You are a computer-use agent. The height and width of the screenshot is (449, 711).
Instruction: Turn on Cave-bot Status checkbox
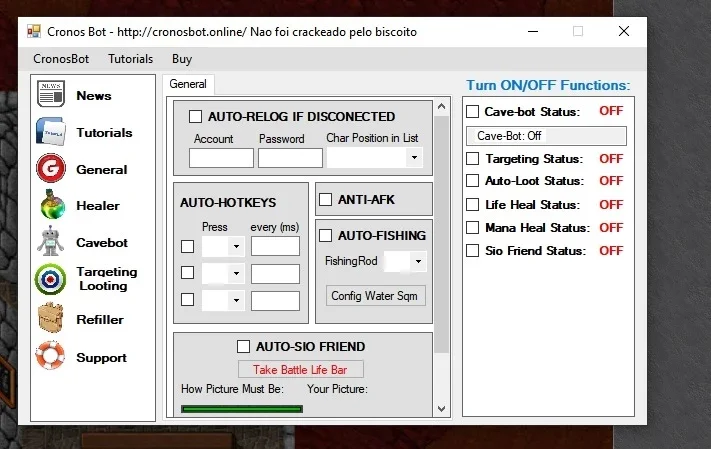(472, 112)
